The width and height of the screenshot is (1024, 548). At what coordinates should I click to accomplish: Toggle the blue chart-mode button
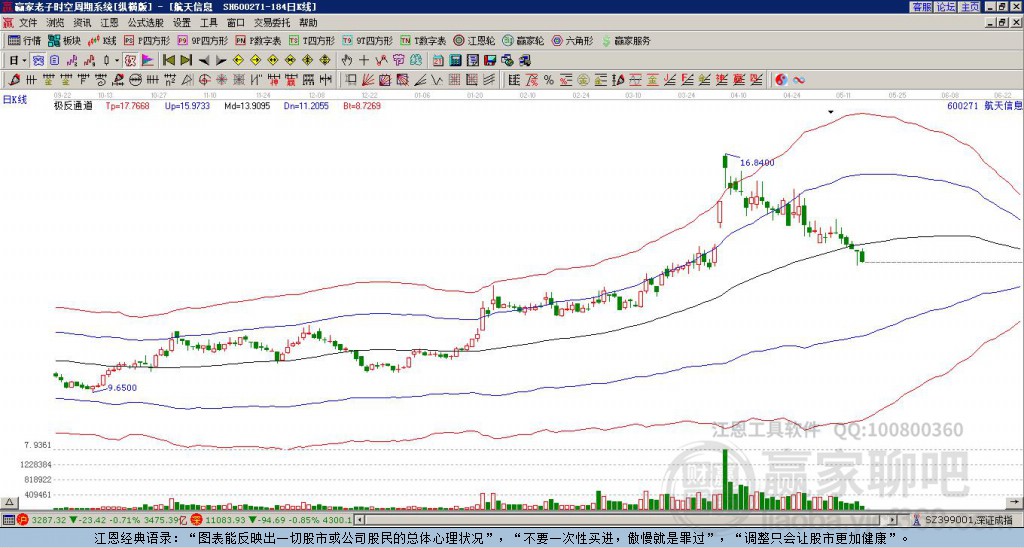click(x=39, y=61)
